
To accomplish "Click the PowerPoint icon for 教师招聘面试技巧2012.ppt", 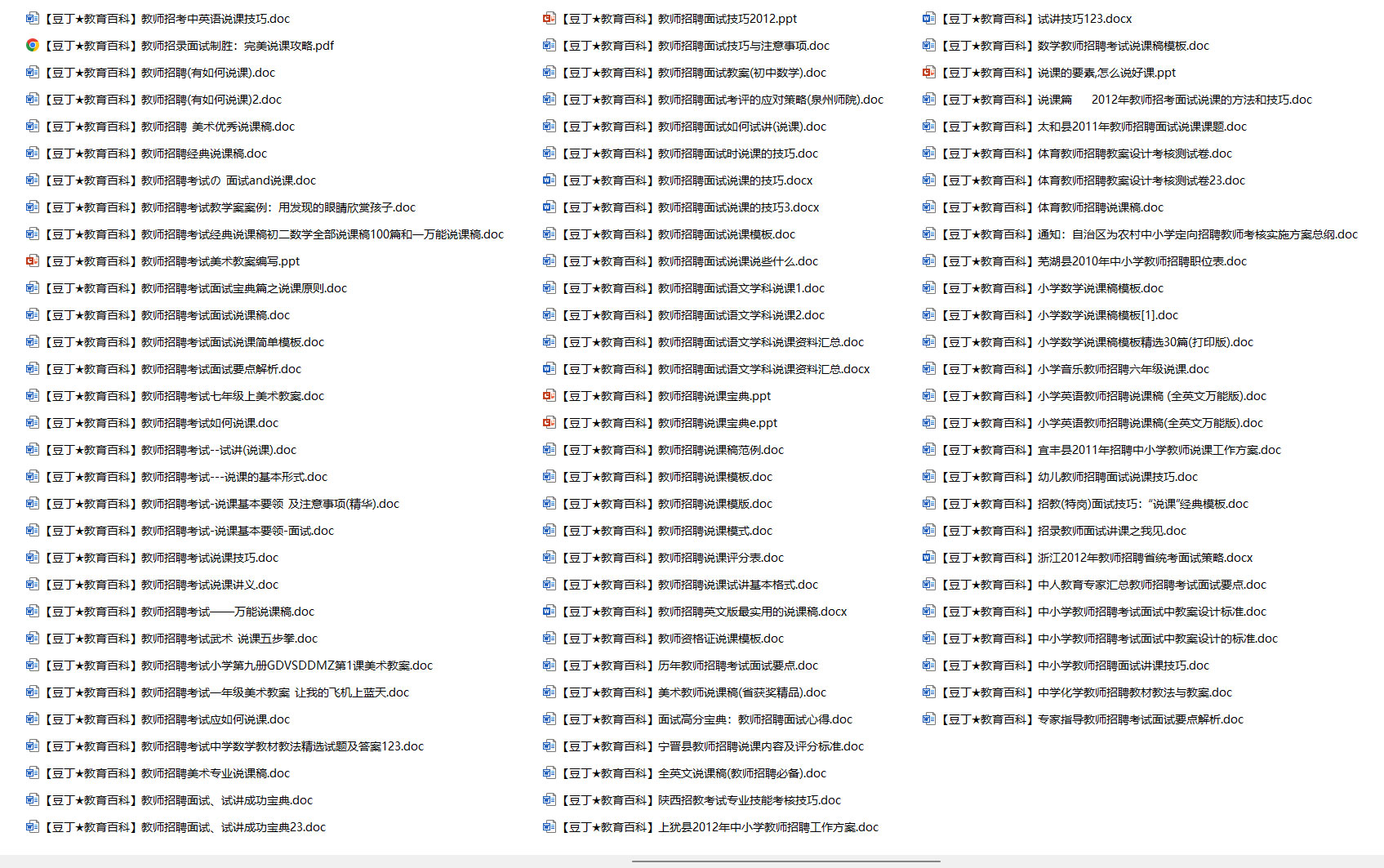I will pyautogui.click(x=550, y=18).
